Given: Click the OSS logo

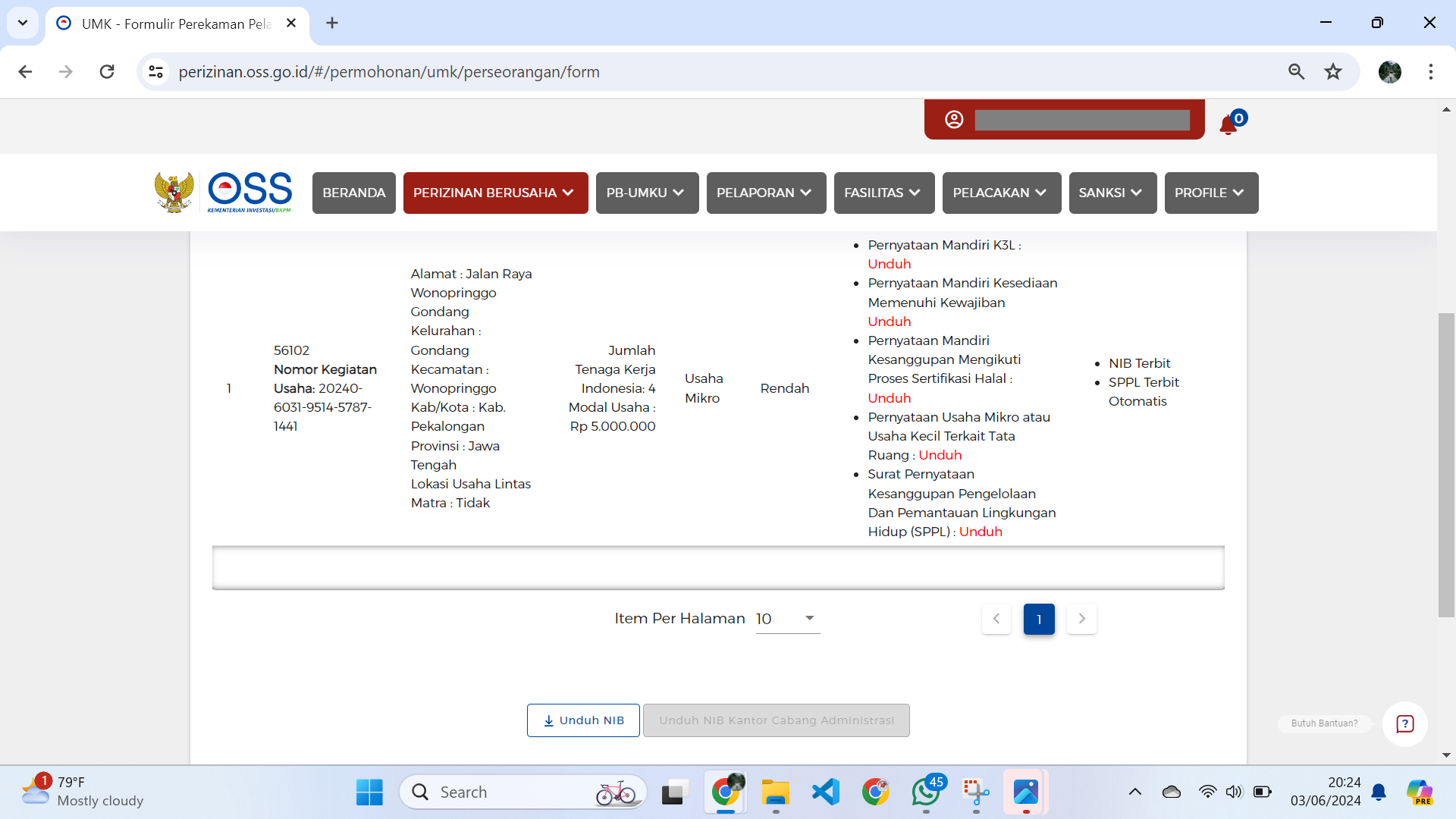Looking at the screenshot, I should point(249,193).
